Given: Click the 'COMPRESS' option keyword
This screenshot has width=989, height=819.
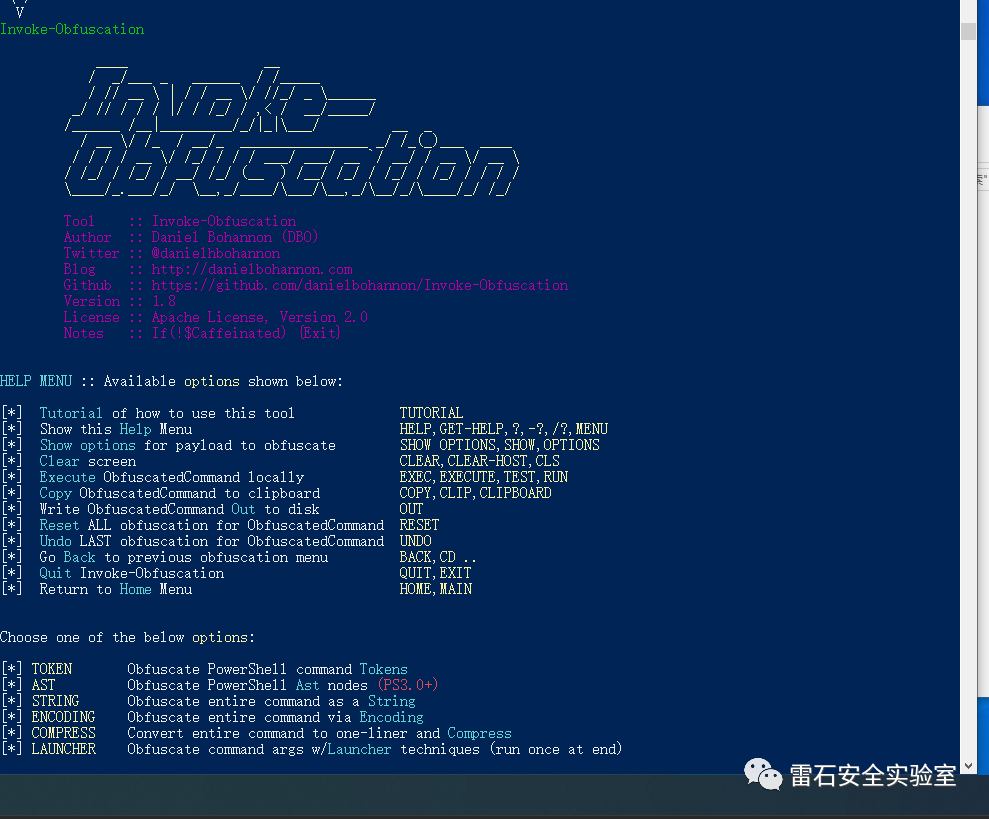Looking at the screenshot, I should [64, 733].
